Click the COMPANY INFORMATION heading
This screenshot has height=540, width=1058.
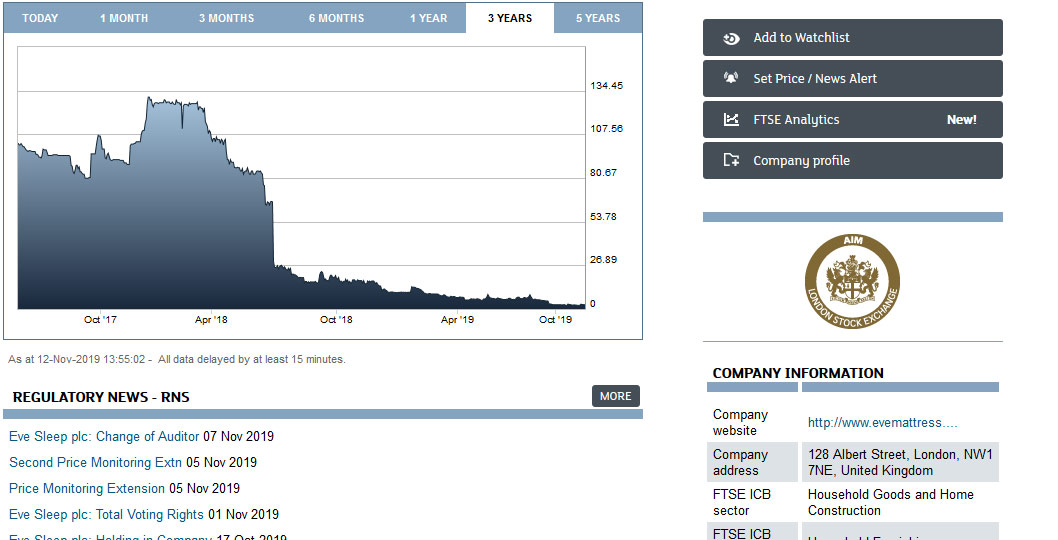[798, 373]
